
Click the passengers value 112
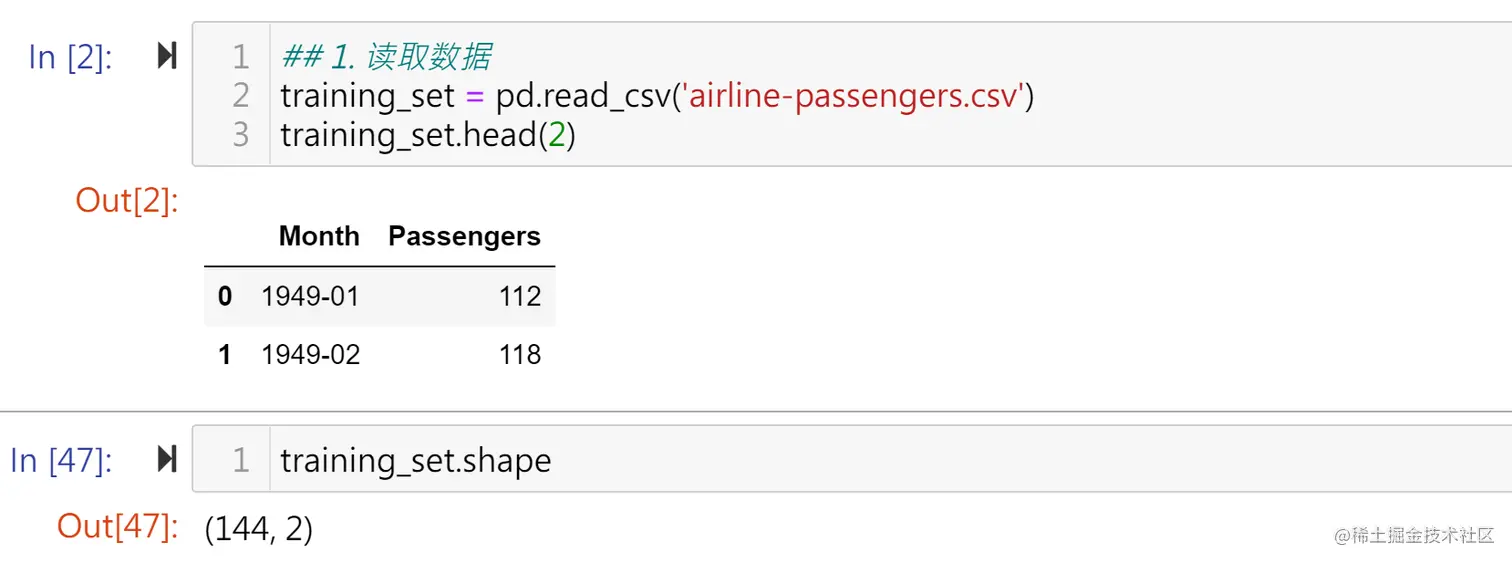point(520,296)
